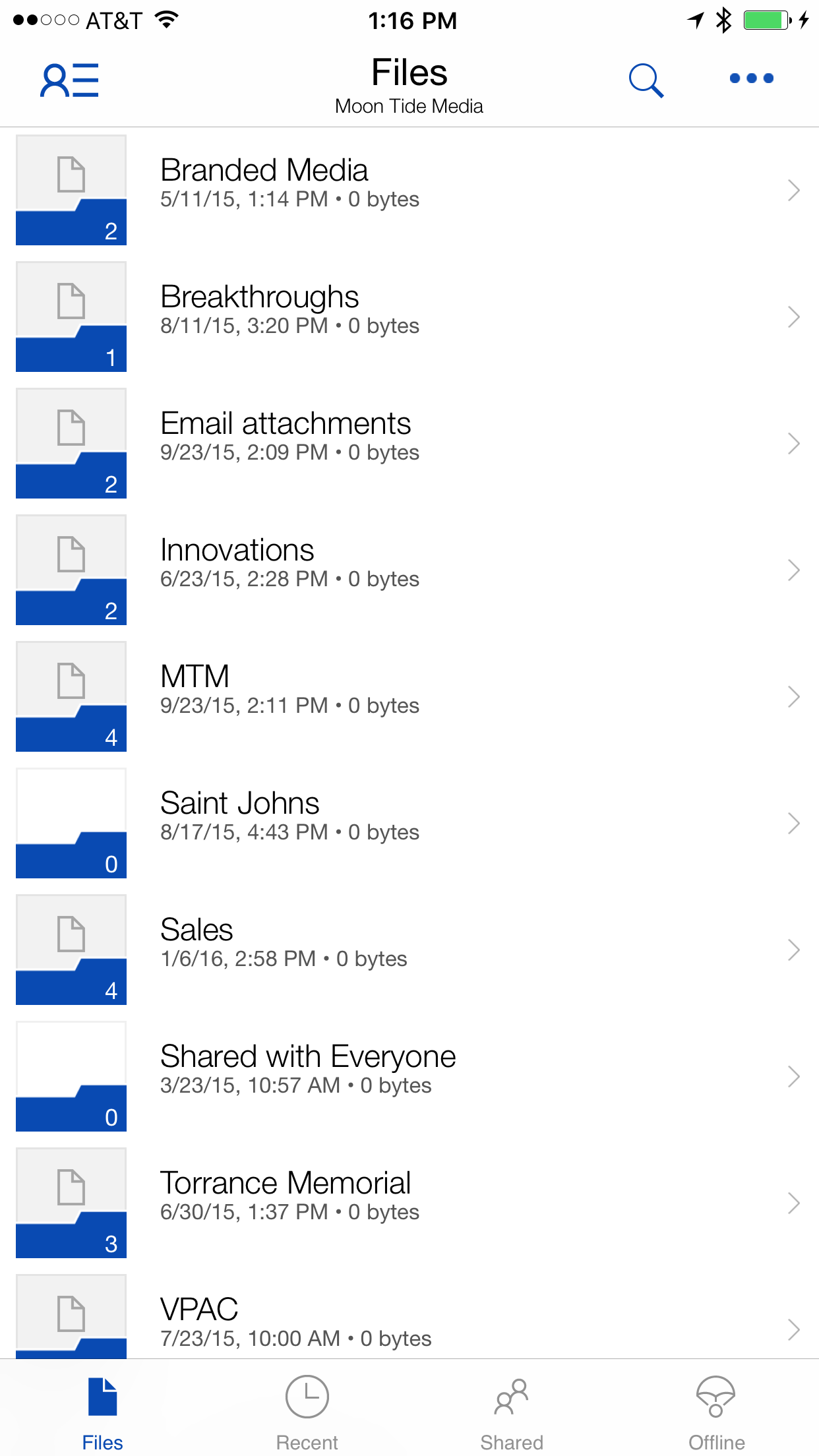
Task: Tap the Bluetooth status icon
Action: tap(723, 20)
